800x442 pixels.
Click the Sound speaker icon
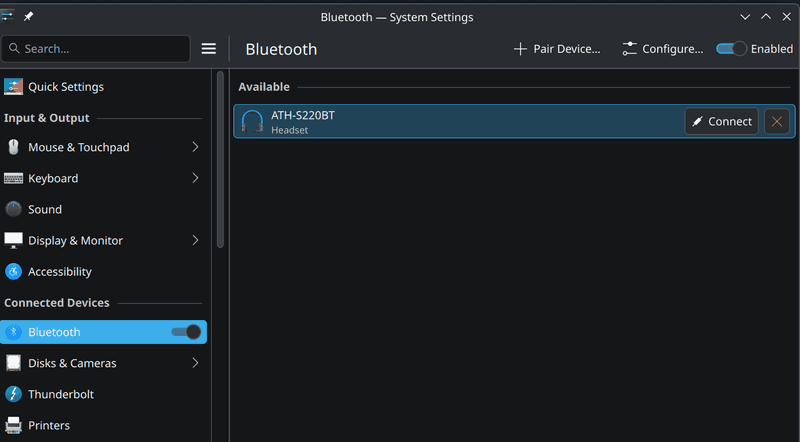13,209
